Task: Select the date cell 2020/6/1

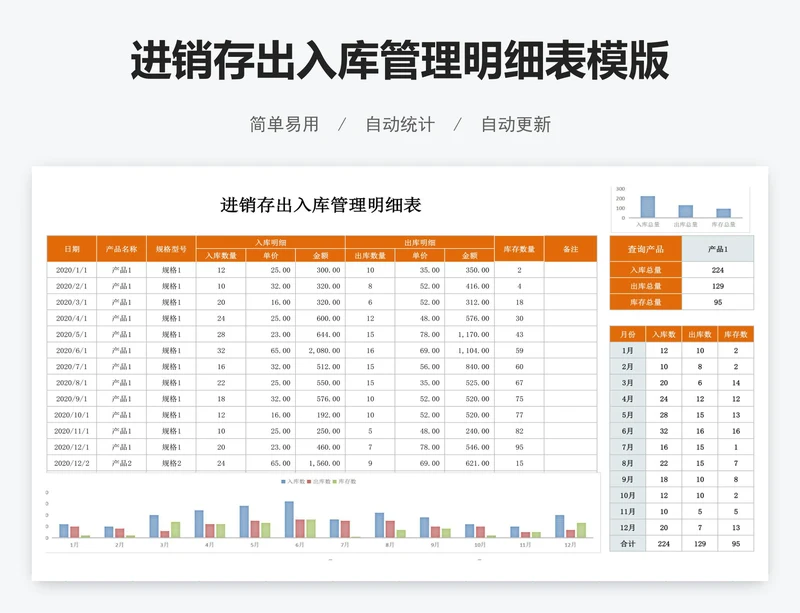Action: pos(72,351)
